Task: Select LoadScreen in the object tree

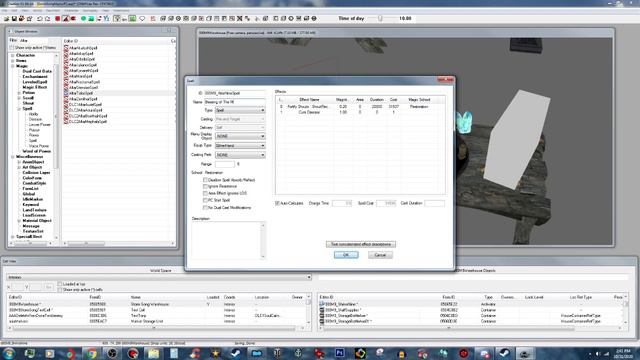Action: (34, 215)
